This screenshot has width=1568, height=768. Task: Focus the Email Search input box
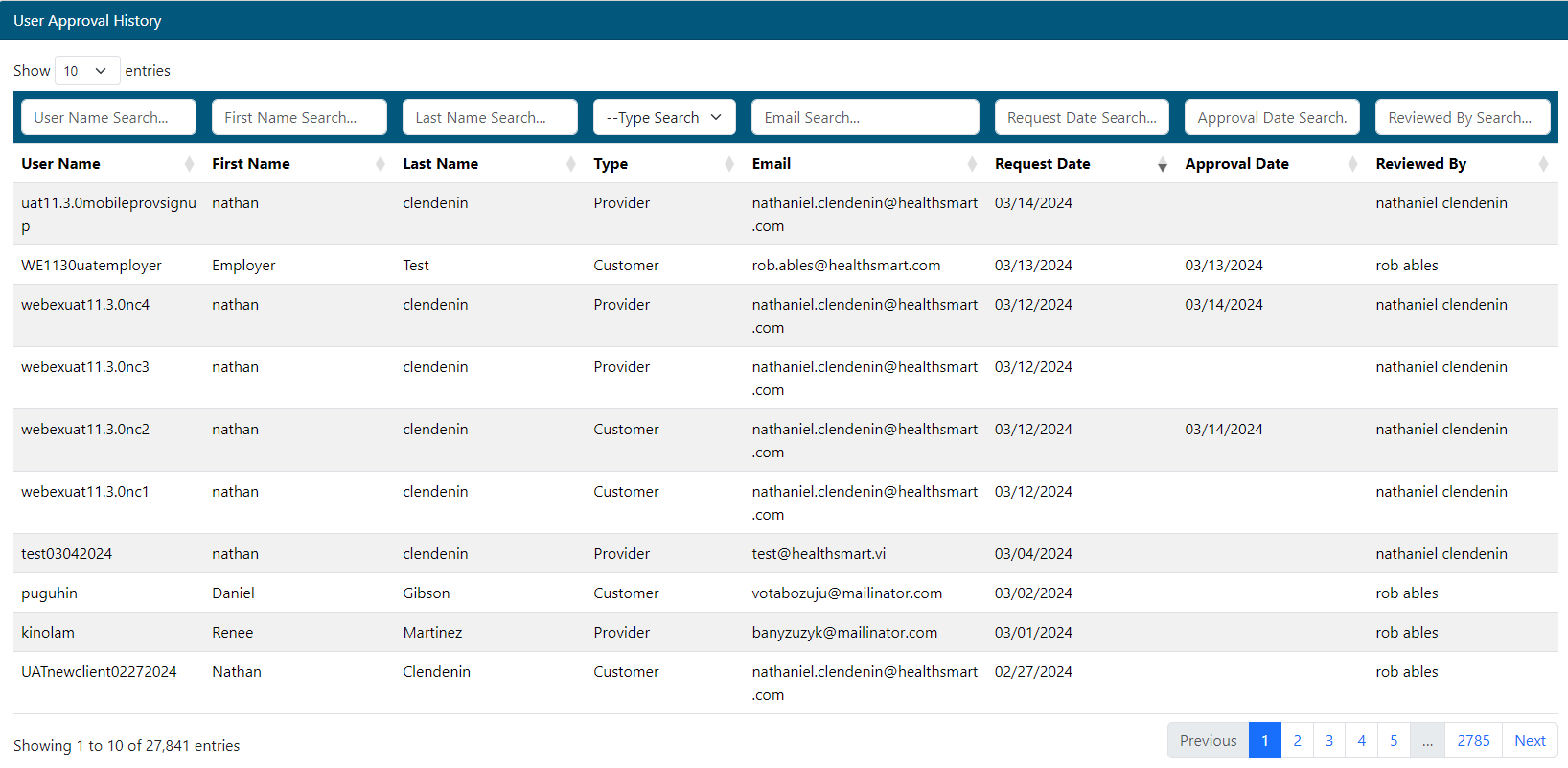[x=865, y=117]
